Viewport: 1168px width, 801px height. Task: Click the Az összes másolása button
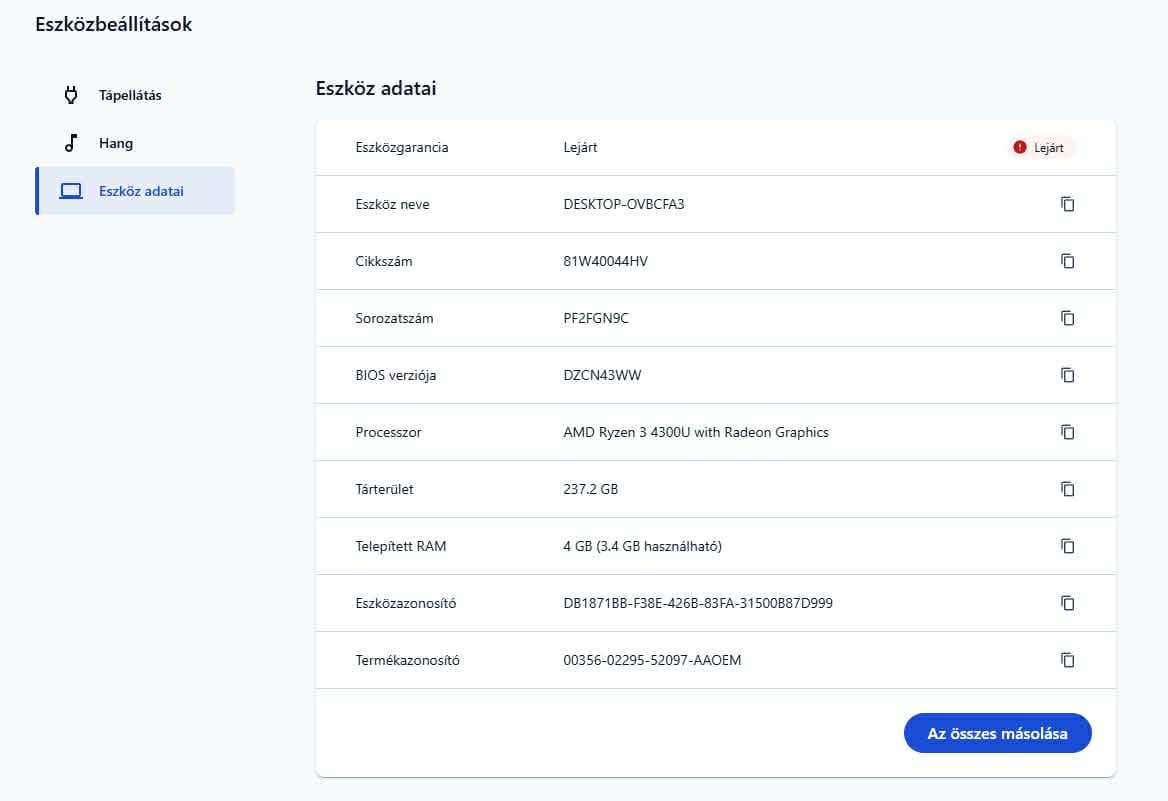997,733
